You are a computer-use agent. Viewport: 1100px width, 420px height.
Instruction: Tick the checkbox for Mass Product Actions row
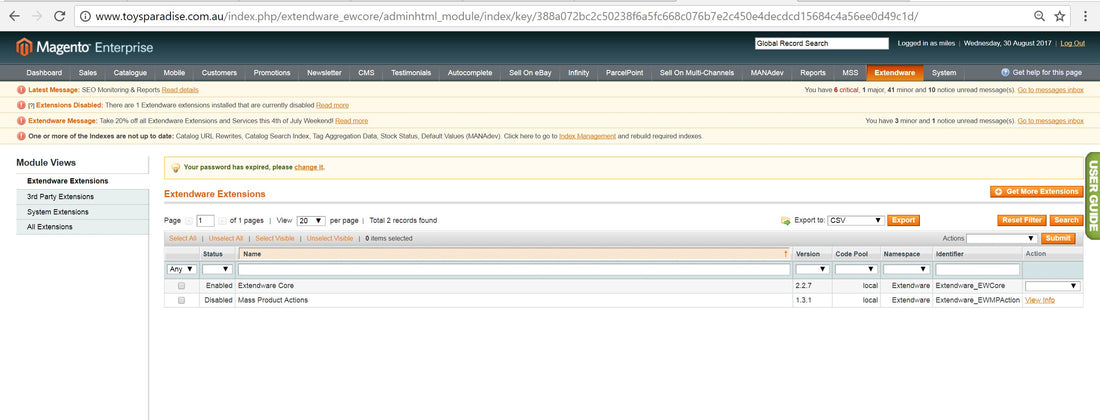tap(182, 300)
